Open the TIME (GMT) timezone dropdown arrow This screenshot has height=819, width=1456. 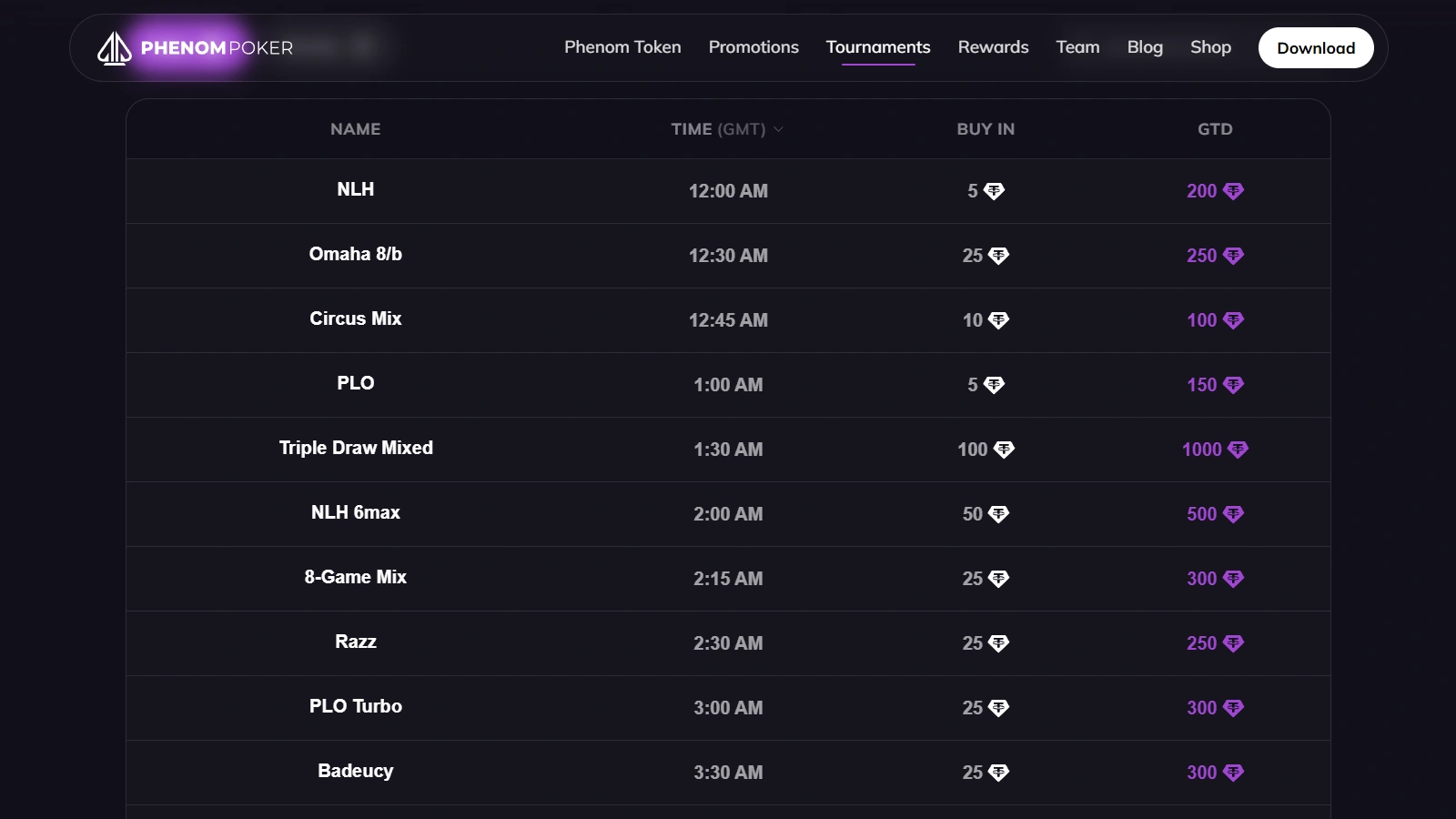pyautogui.click(x=778, y=129)
